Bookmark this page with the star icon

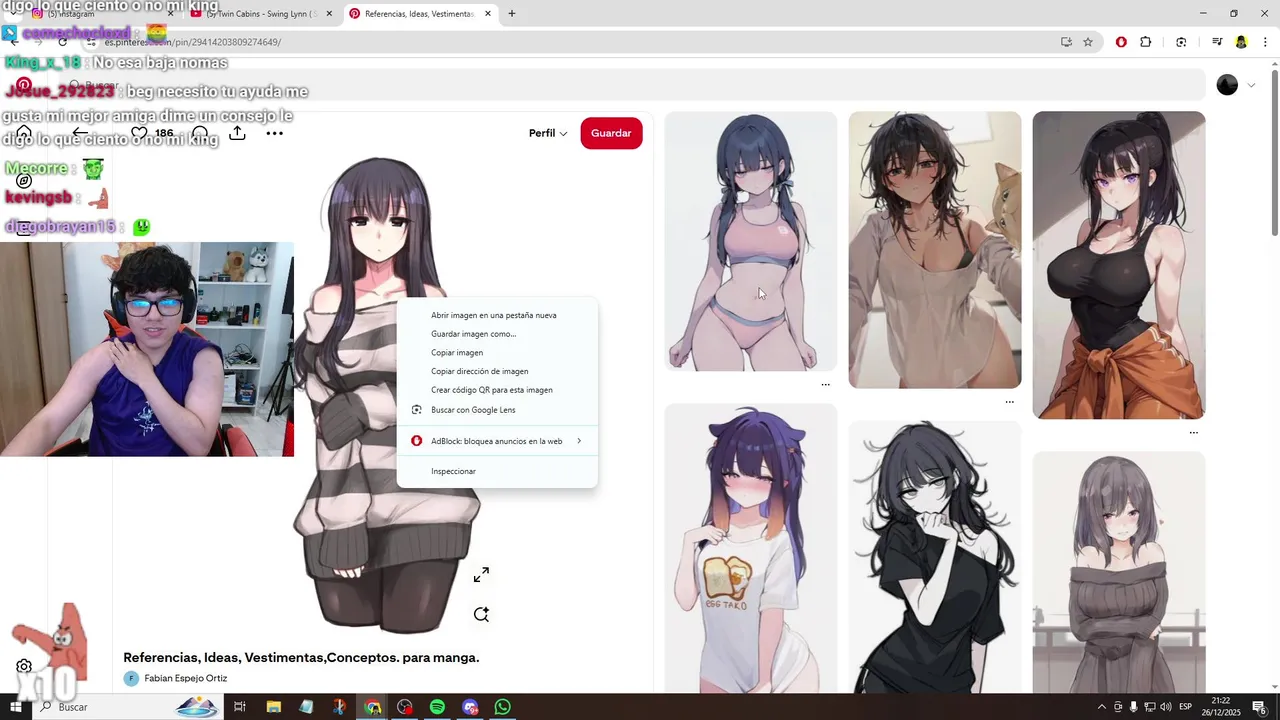tap(1088, 42)
